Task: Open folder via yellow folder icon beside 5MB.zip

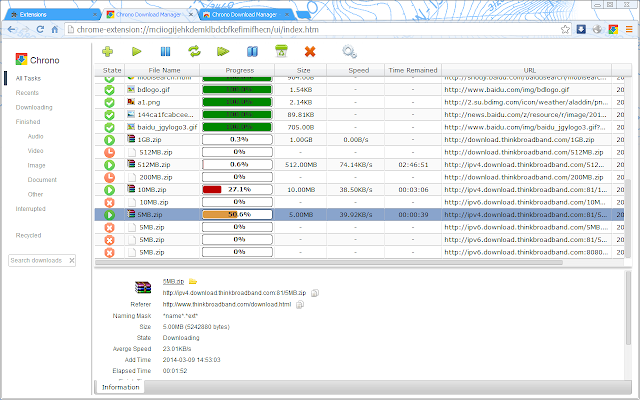Action: [193, 281]
